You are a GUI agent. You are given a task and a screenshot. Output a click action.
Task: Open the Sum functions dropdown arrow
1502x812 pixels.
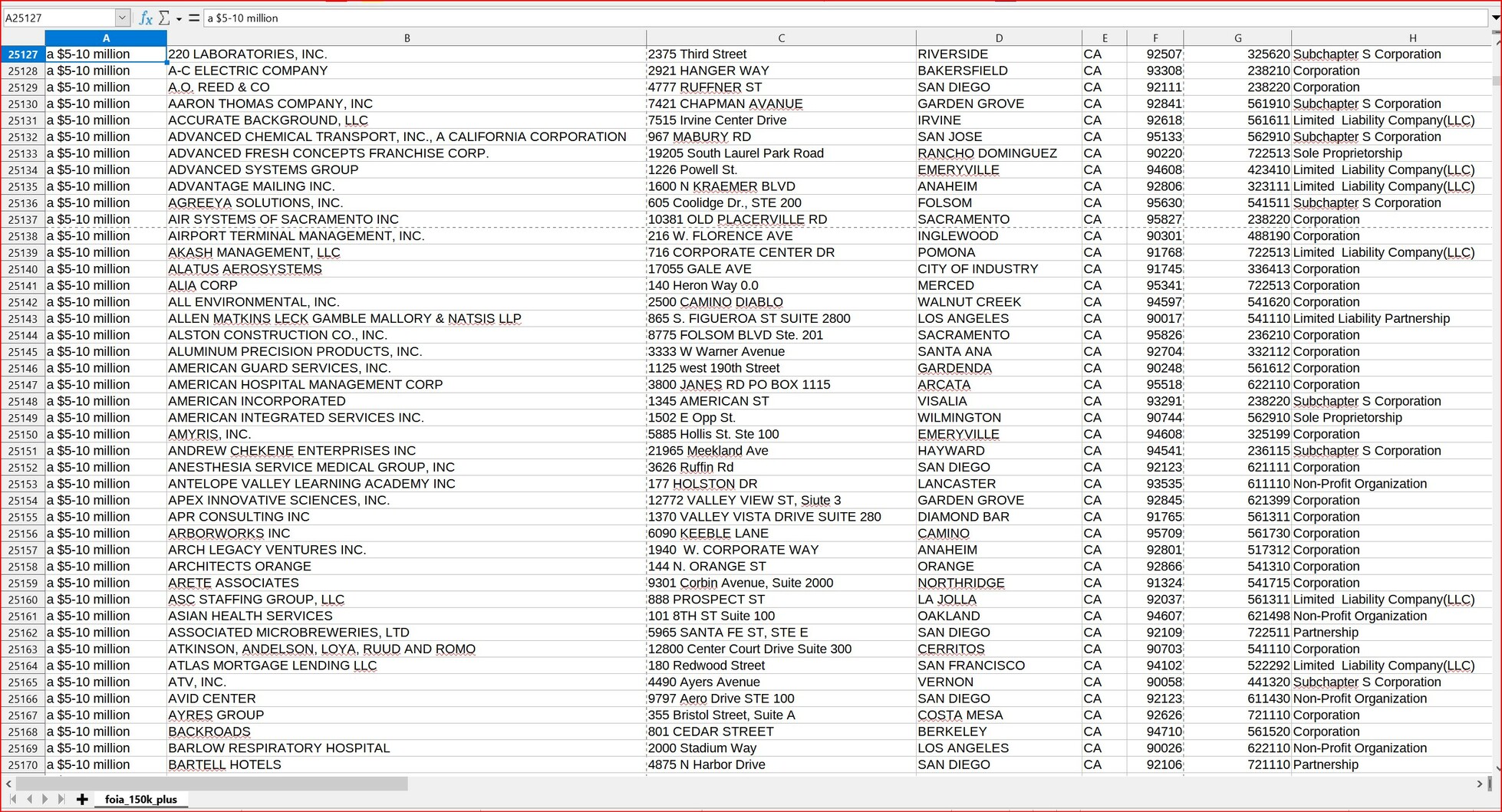[179, 19]
